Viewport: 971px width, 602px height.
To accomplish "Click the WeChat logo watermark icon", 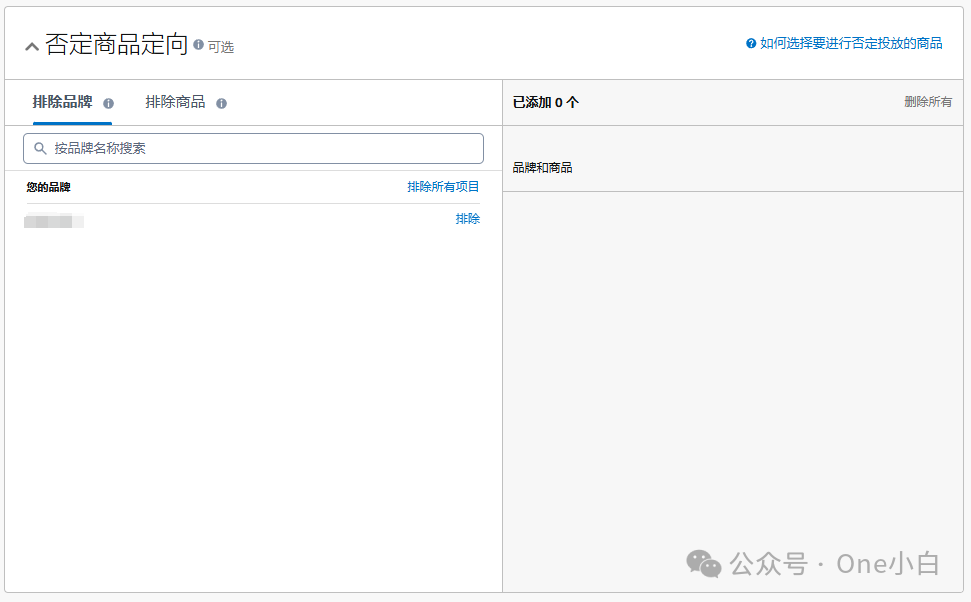I will 703,563.
